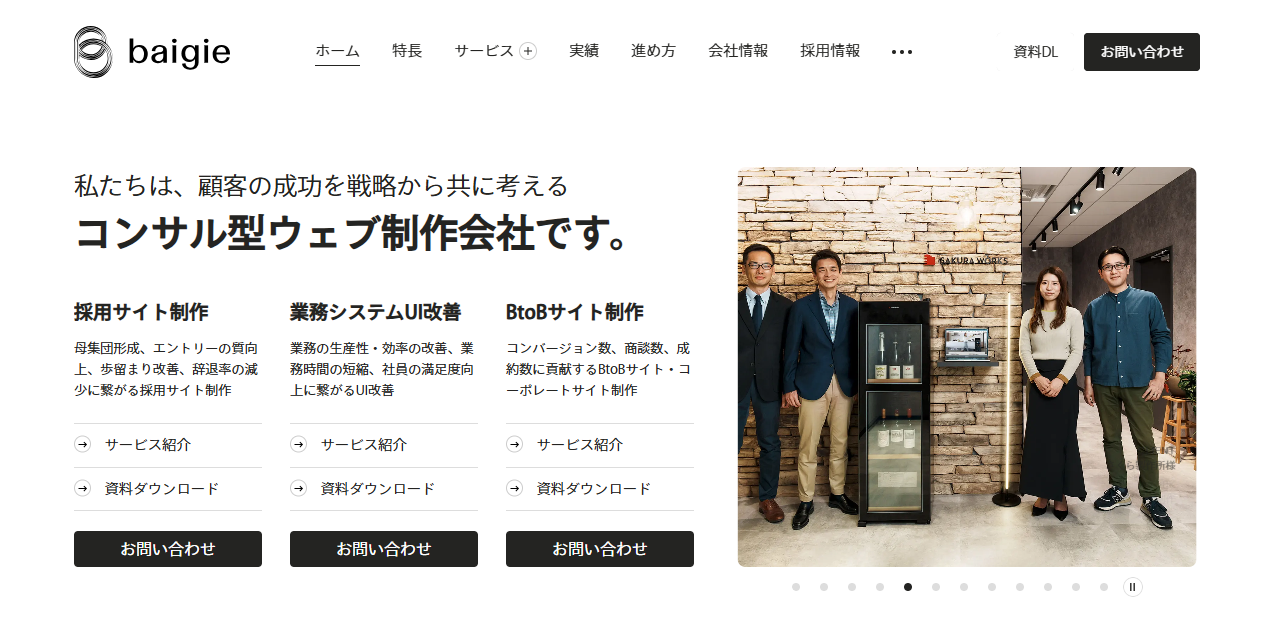The width and height of the screenshot is (1272, 637).
Task: Open the 採用情報 navigation item
Action: pyautogui.click(x=830, y=51)
